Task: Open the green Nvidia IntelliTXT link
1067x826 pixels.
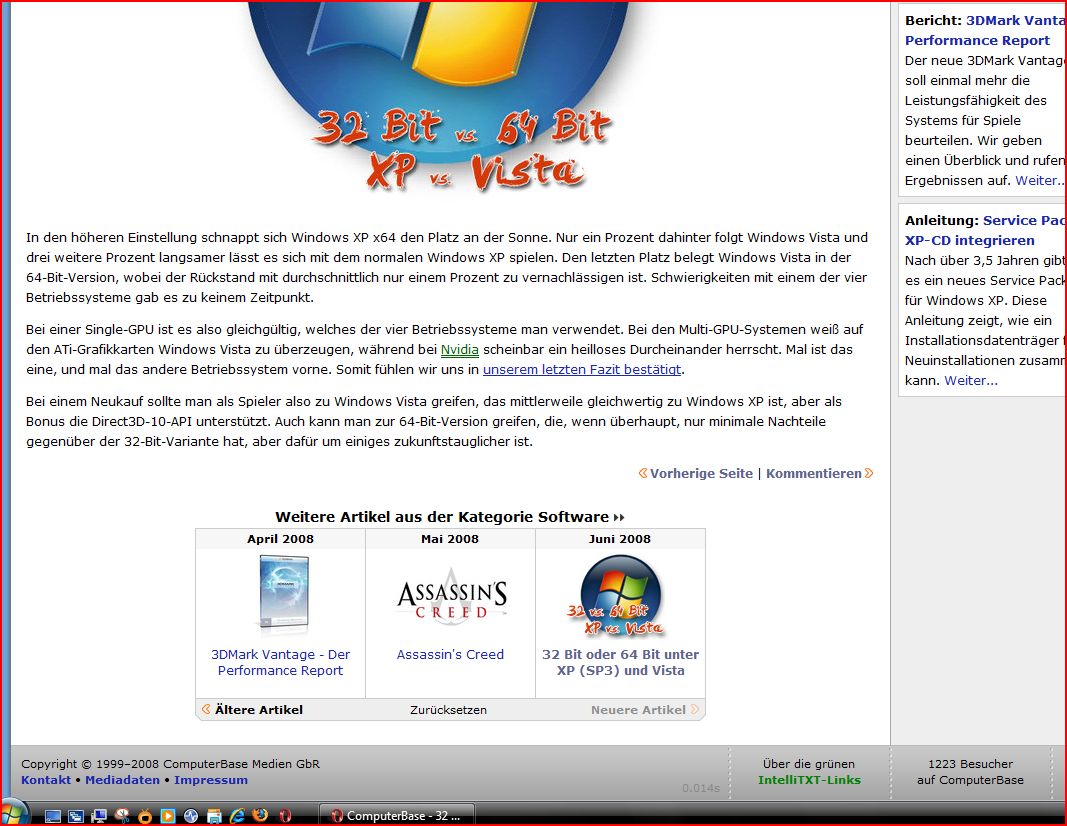Action: tap(459, 350)
